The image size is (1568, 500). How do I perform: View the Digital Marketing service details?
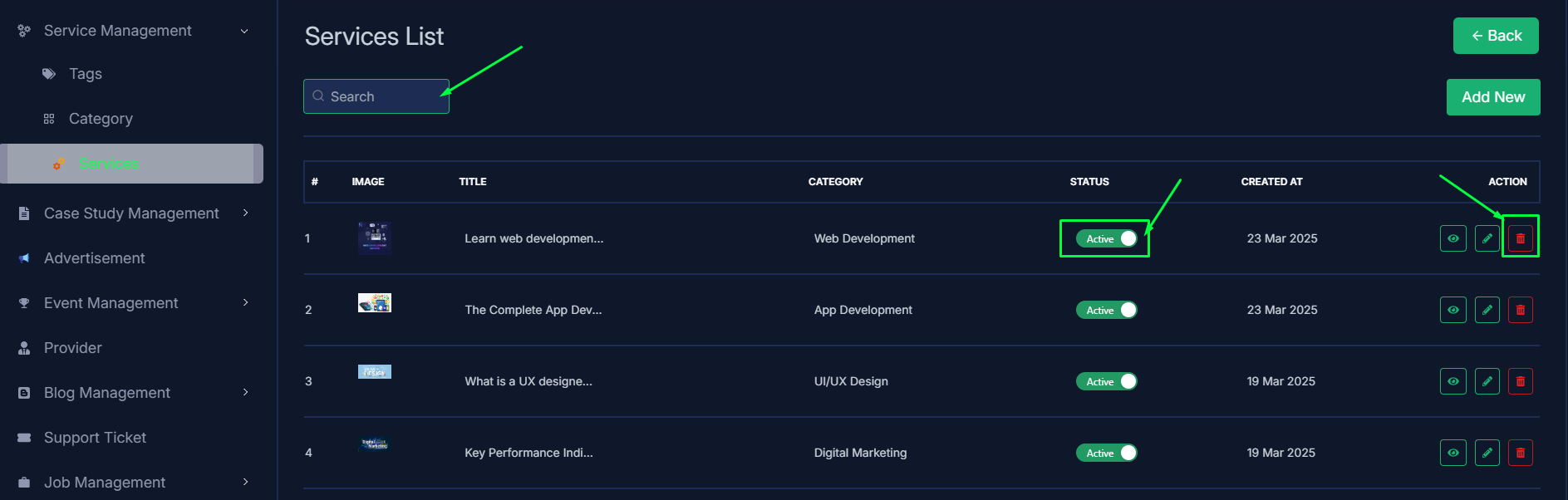pos(1452,453)
